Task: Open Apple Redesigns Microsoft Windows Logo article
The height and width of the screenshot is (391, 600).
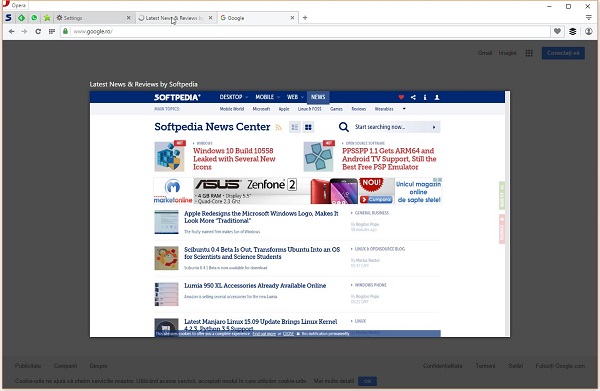Action: 261,217
